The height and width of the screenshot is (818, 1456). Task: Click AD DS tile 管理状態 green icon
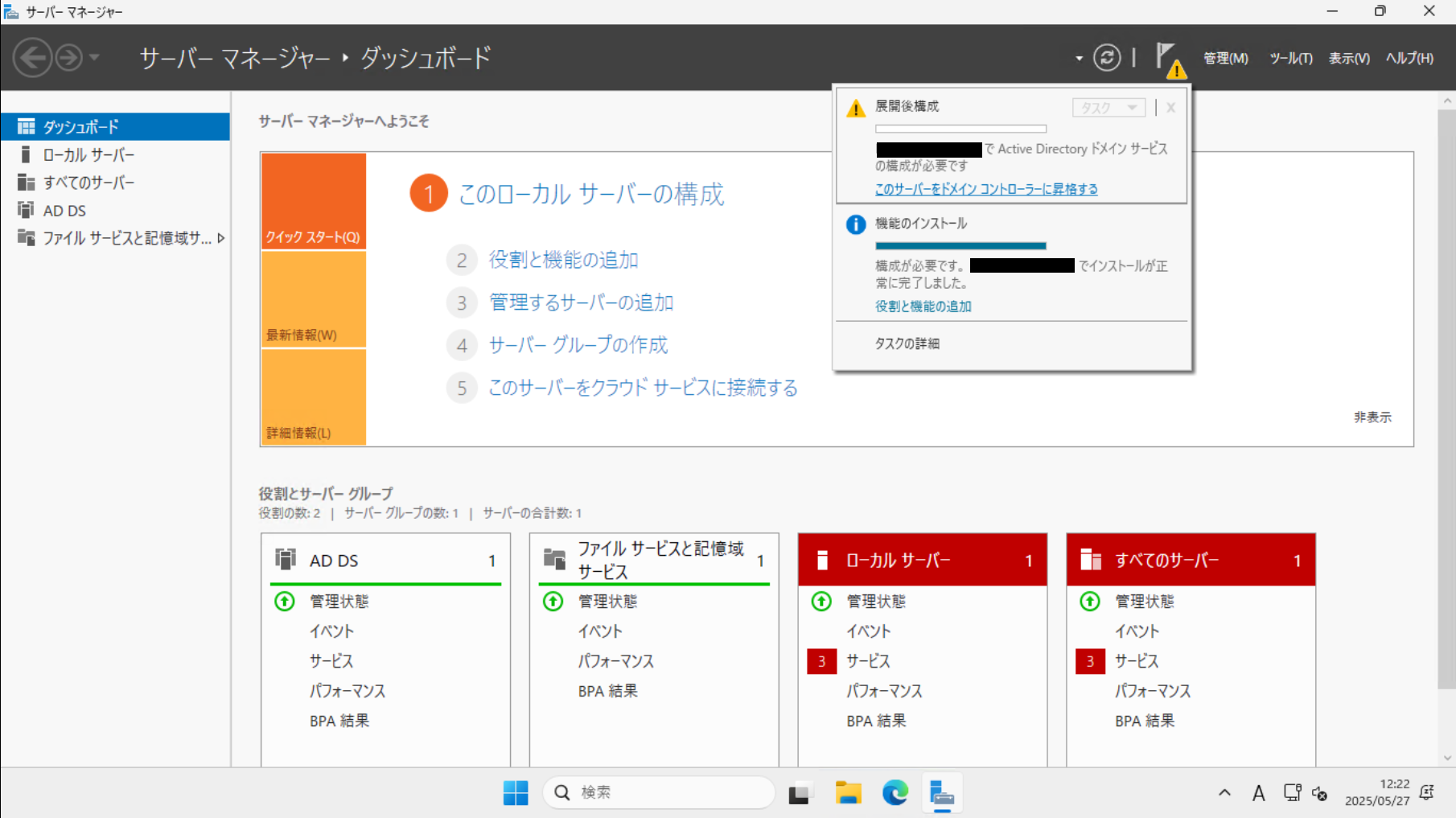coord(285,601)
